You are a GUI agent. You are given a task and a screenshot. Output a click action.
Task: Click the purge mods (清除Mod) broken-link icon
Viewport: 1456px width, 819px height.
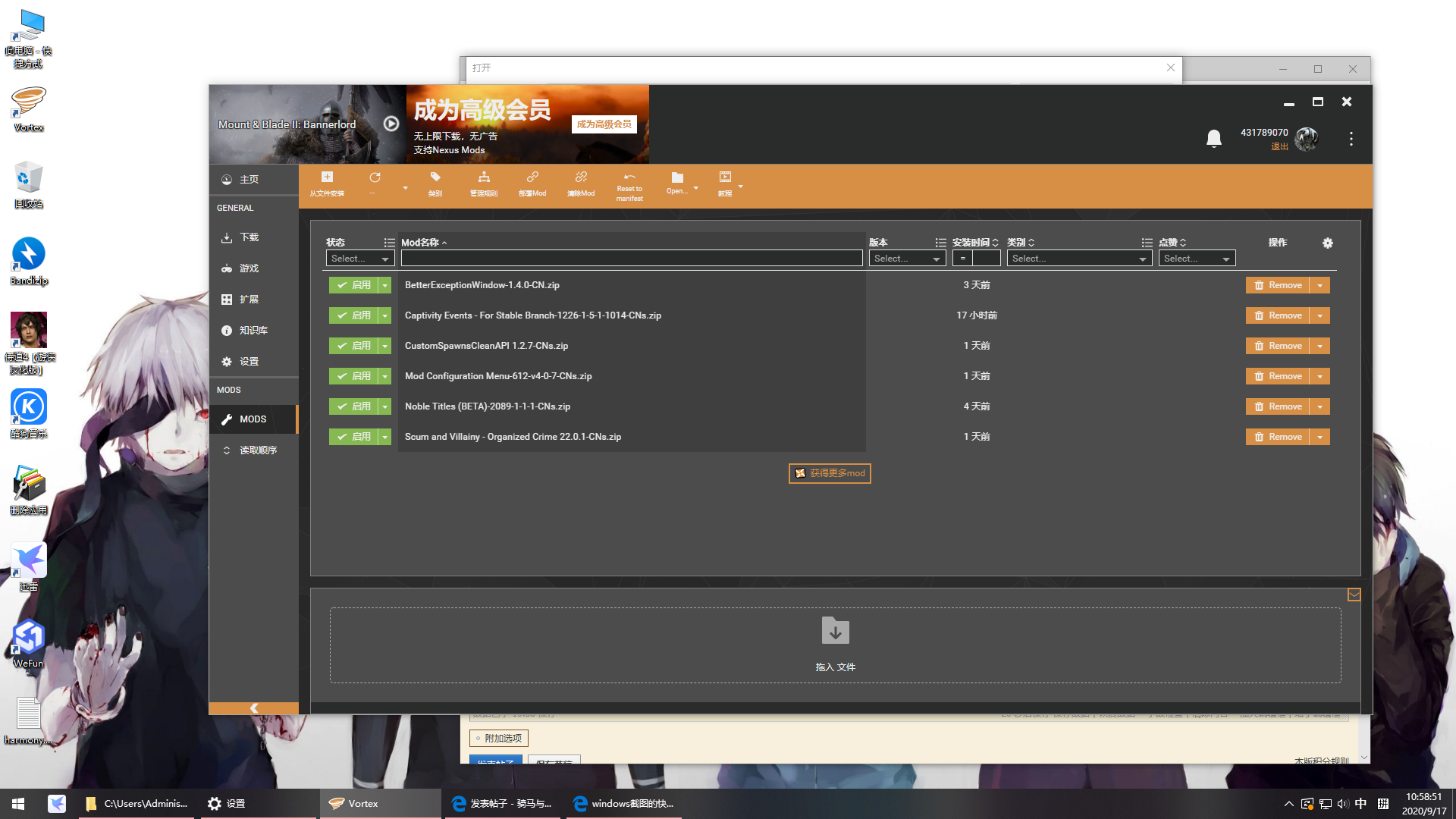click(x=581, y=177)
